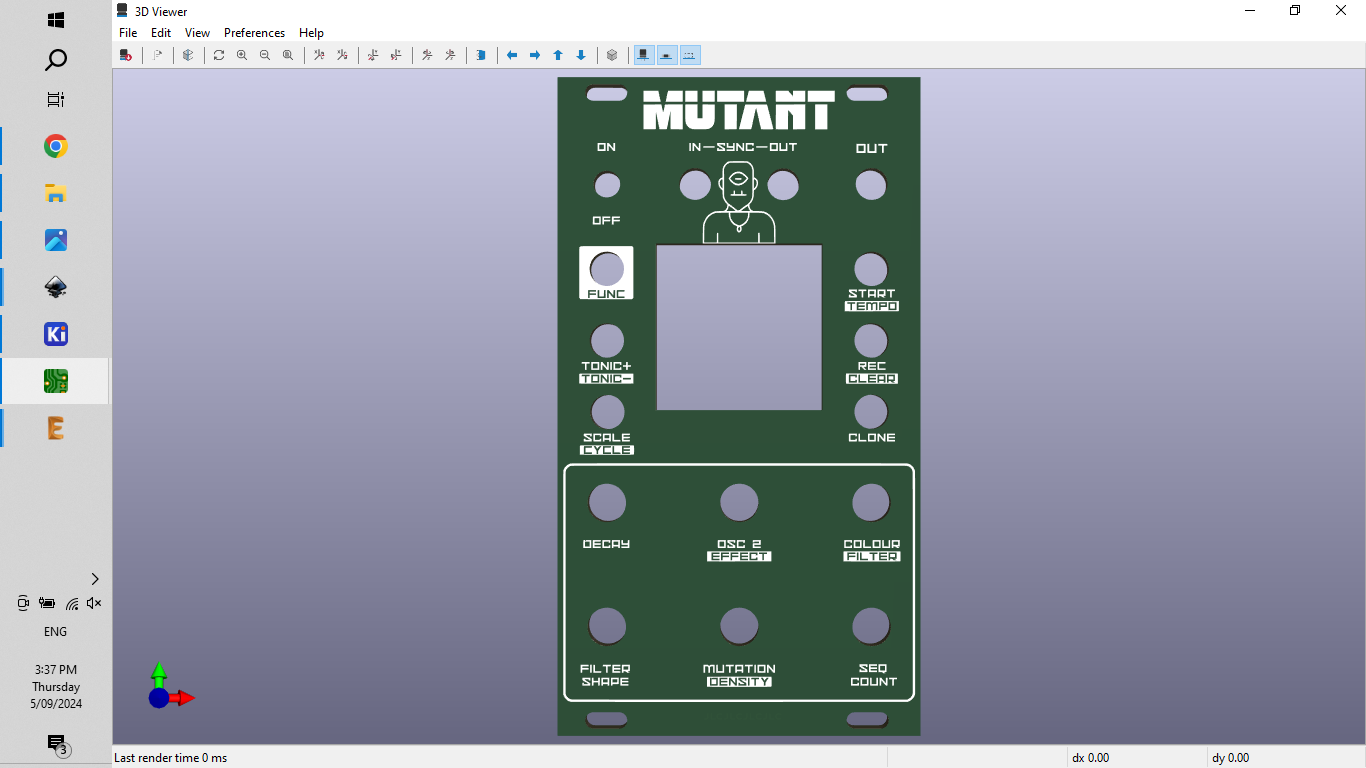The height and width of the screenshot is (768, 1366).
Task: Reload the board model in 3D Viewer
Action: tap(126, 55)
